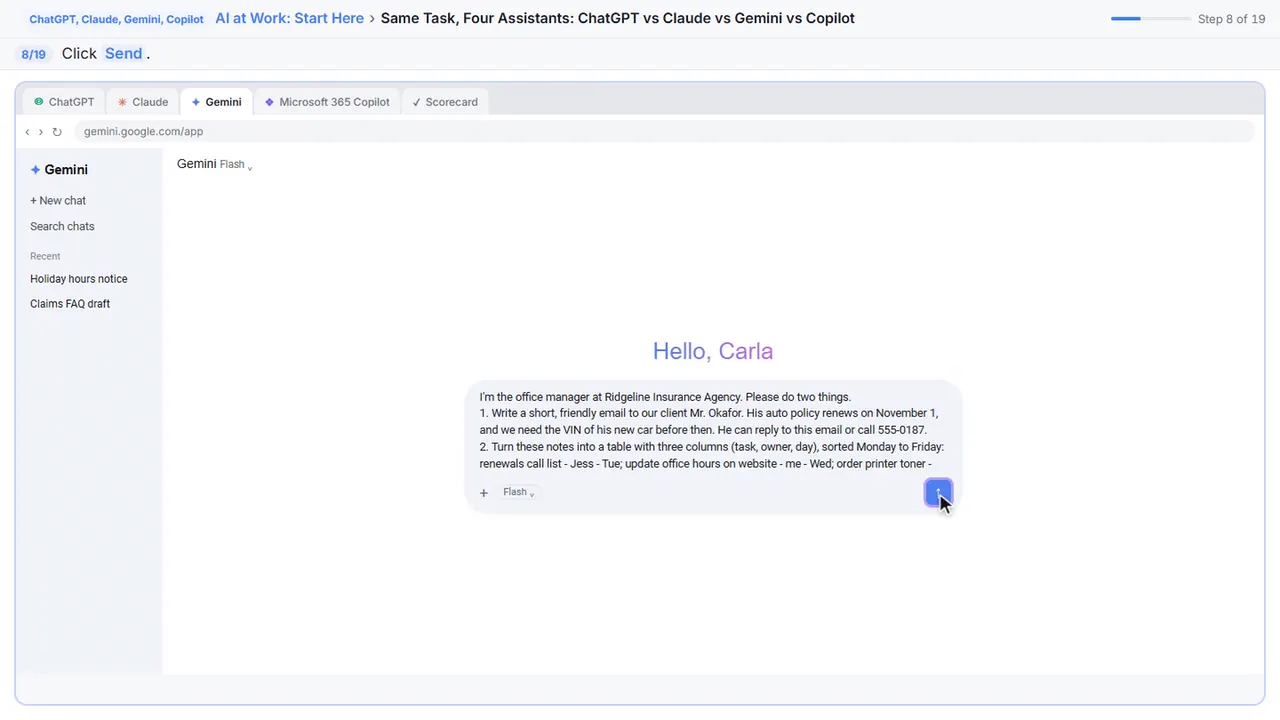Switch to the Claude tab
Screen dimensions: 1280x720
143,102
